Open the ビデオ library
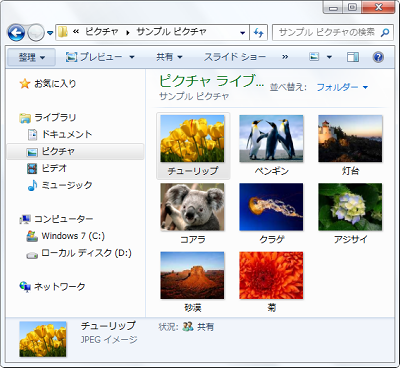 coord(54,168)
